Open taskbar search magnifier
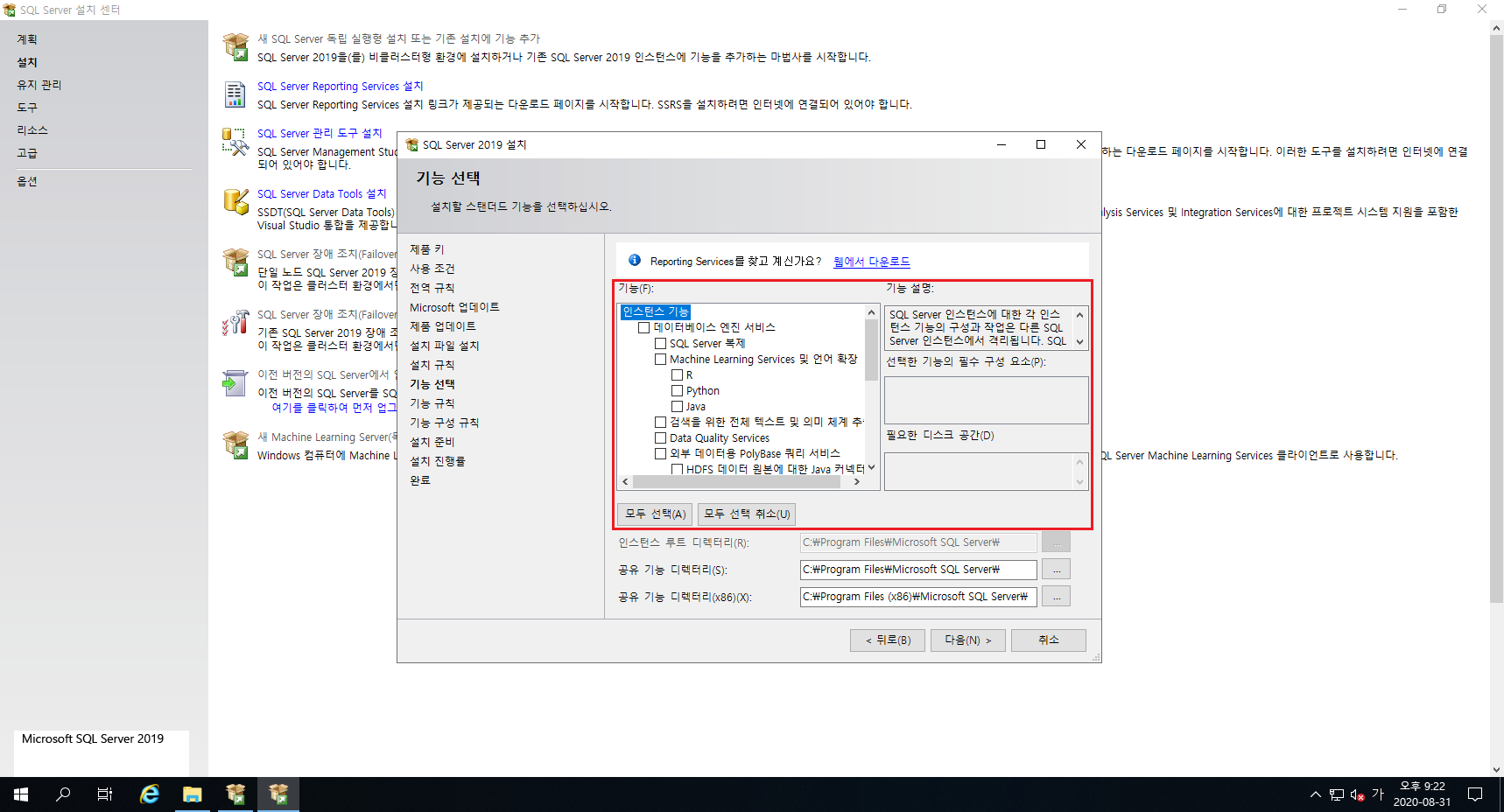Image resolution: width=1504 pixels, height=812 pixels. (63, 794)
